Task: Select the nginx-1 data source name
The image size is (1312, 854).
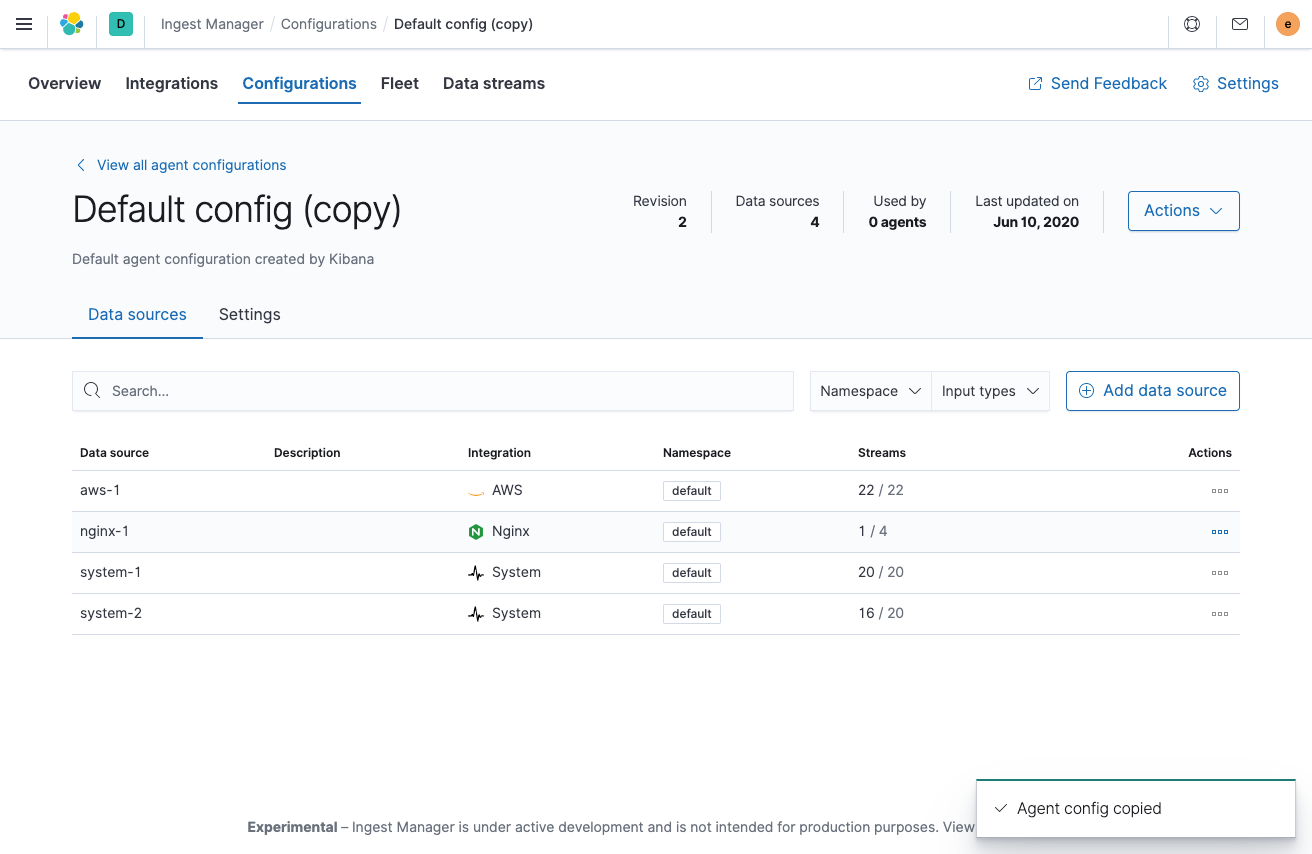Action: coord(104,531)
